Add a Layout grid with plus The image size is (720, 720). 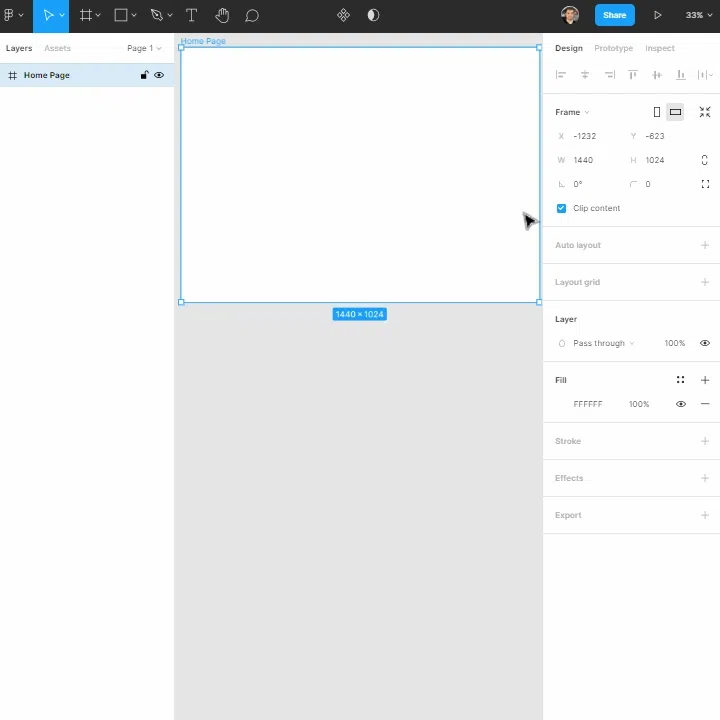705,282
